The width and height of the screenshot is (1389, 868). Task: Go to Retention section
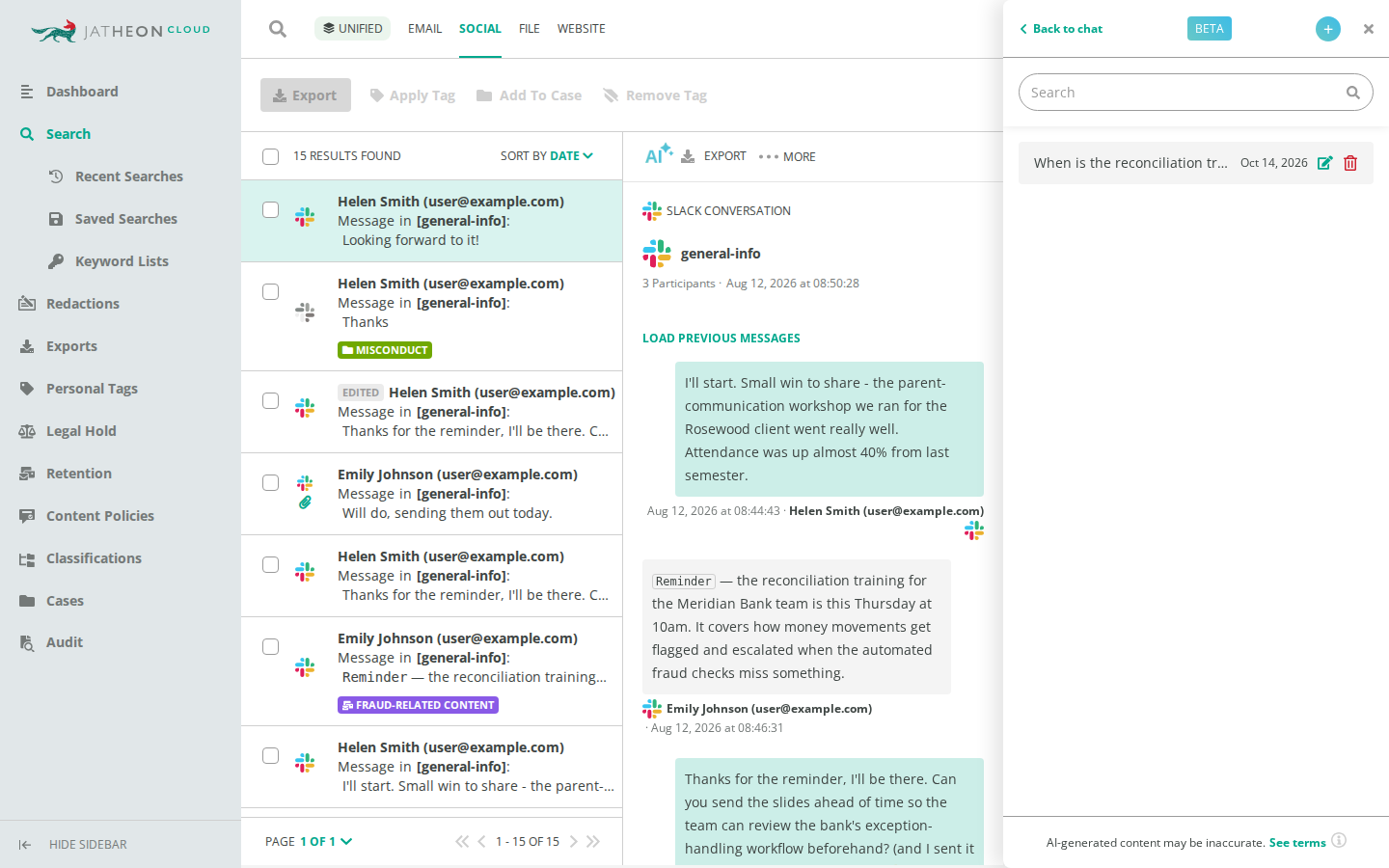click(79, 474)
